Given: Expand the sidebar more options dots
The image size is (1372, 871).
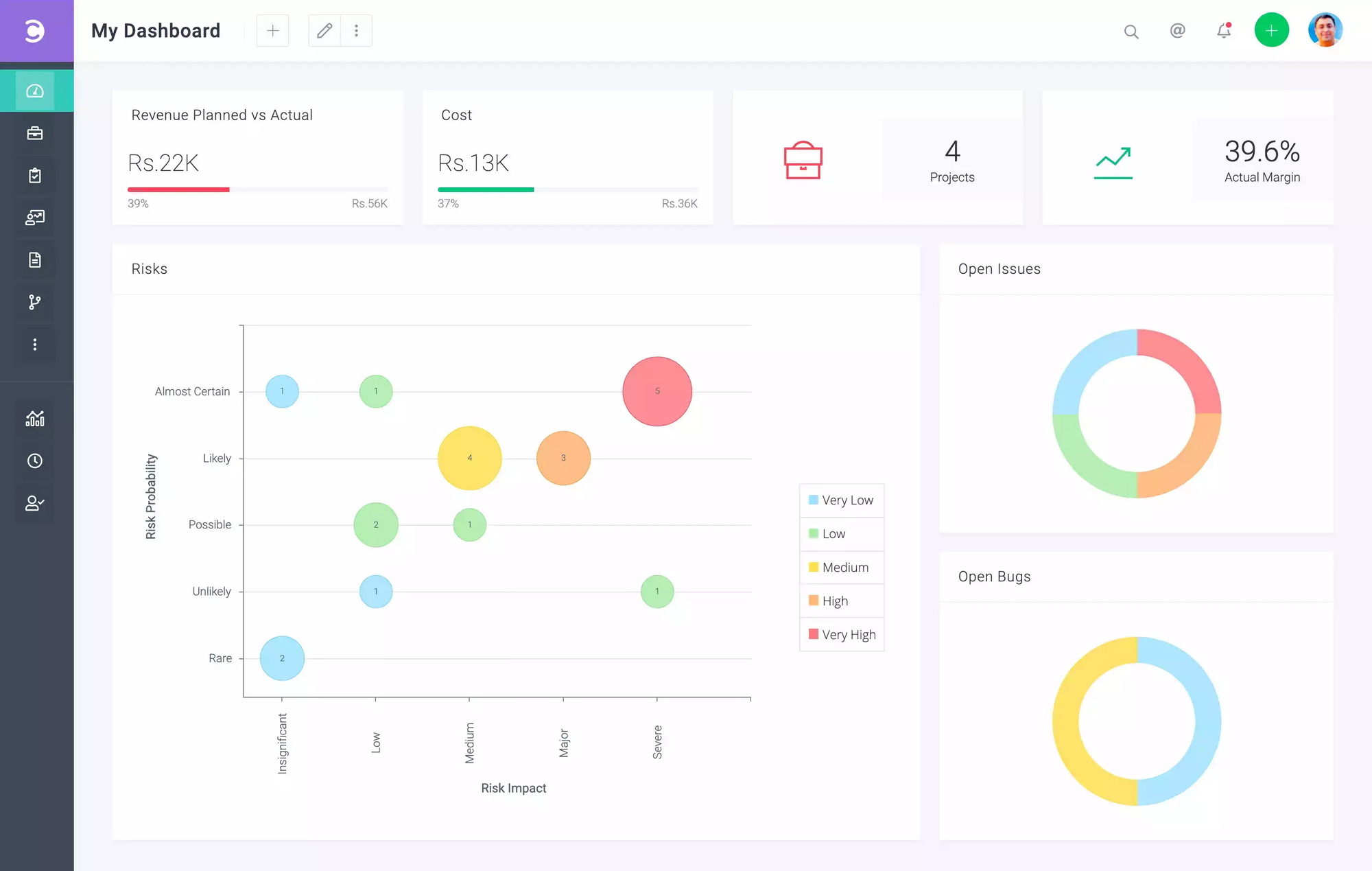Looking at the screenshot, I should tap(35, 345).
